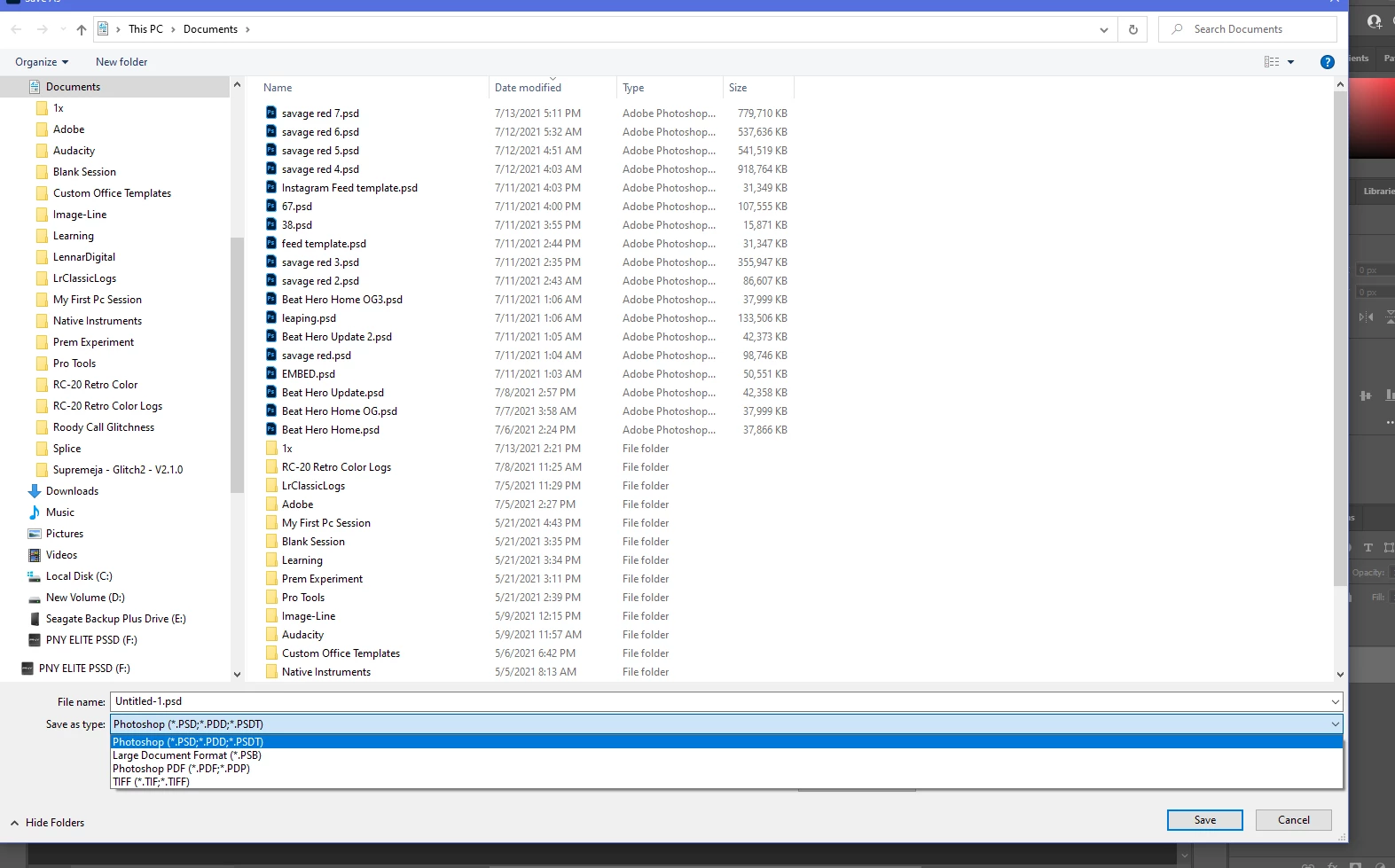Select Beat Hero Home.psd file icon

point(271,429)
